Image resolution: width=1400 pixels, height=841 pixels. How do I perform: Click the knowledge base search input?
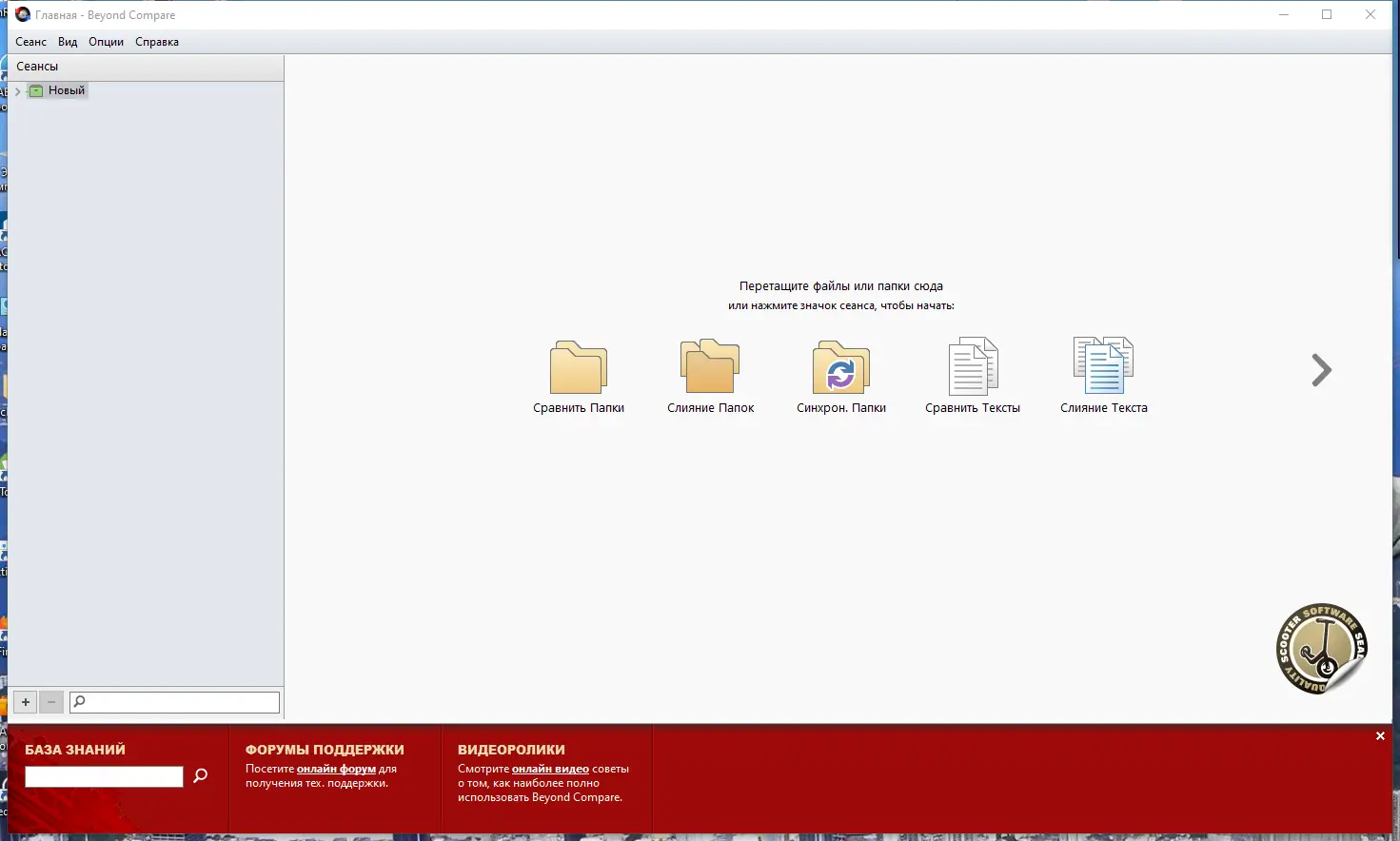point(104,777)
